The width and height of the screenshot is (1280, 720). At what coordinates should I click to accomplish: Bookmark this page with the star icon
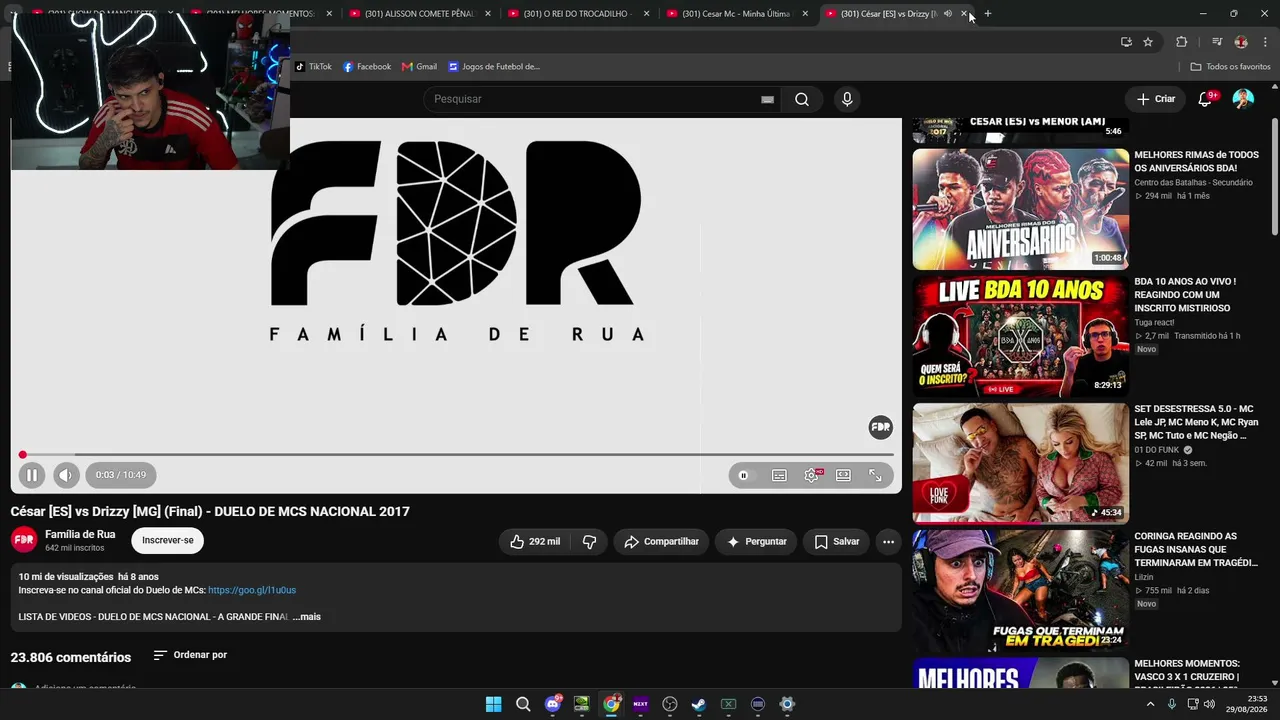click(x=1148, y=42)
